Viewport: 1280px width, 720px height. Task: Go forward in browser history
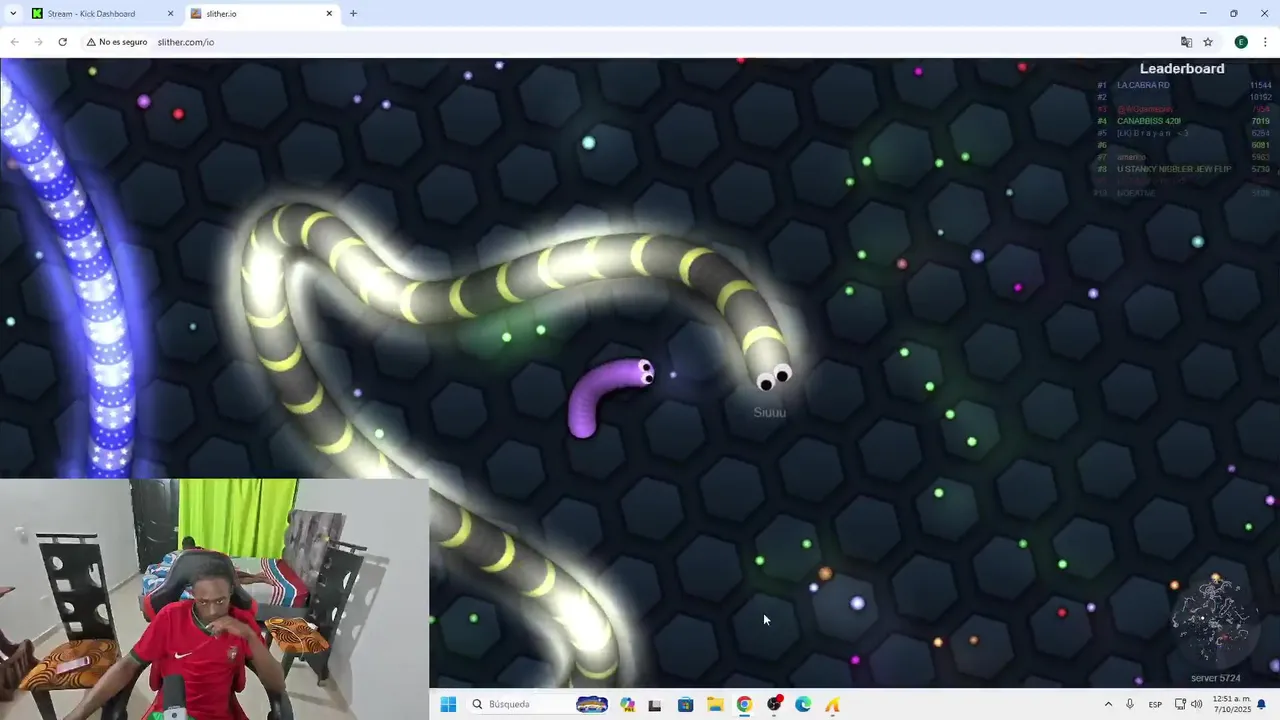click(38, 42)
